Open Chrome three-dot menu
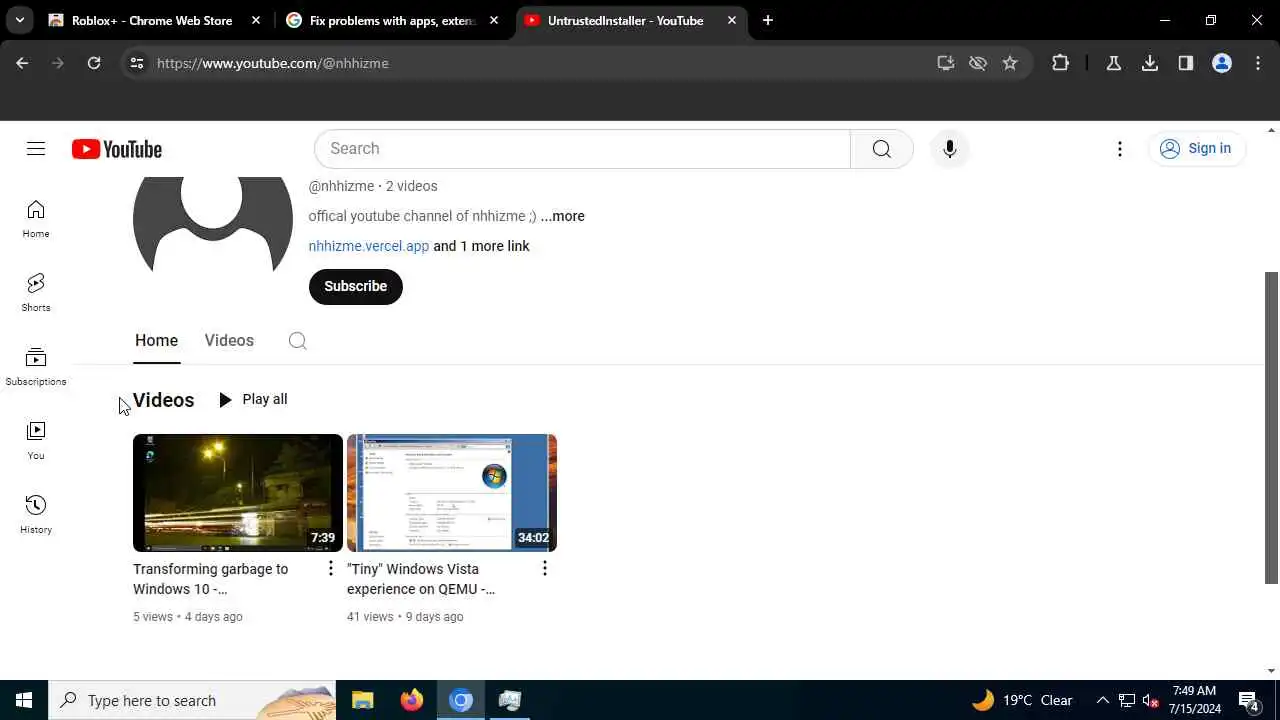Viewport: 1280px width, 720px height. [x=1258, y=63]
